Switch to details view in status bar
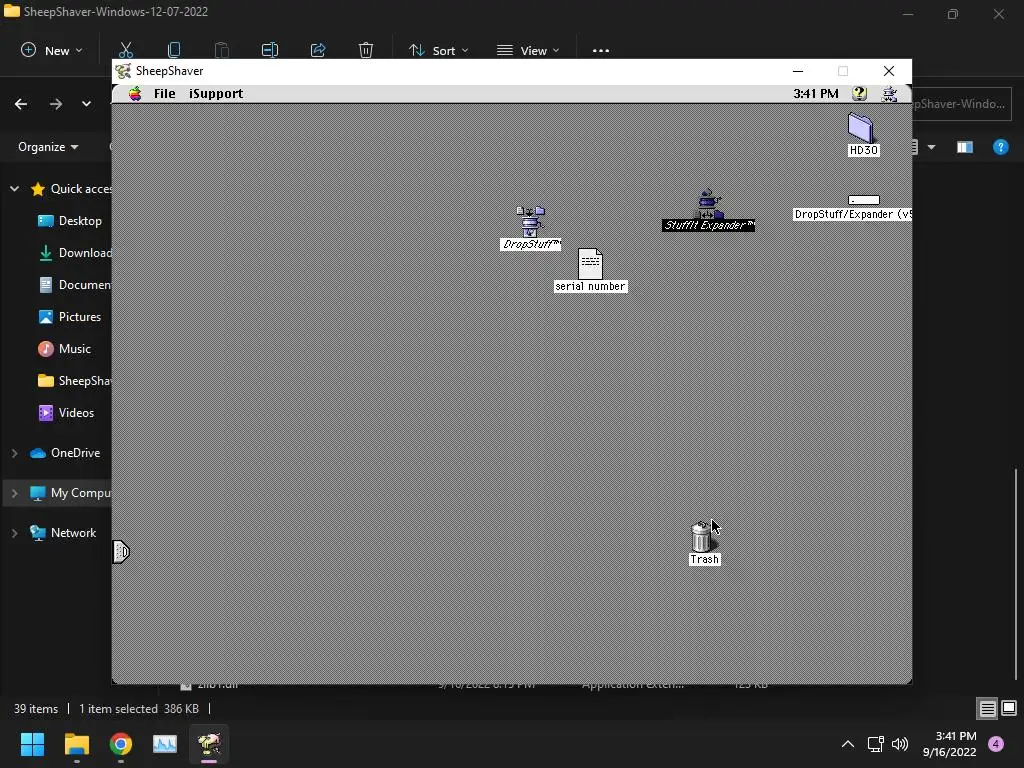This screenshot has height=768, width=1024. tap(987, 708)
